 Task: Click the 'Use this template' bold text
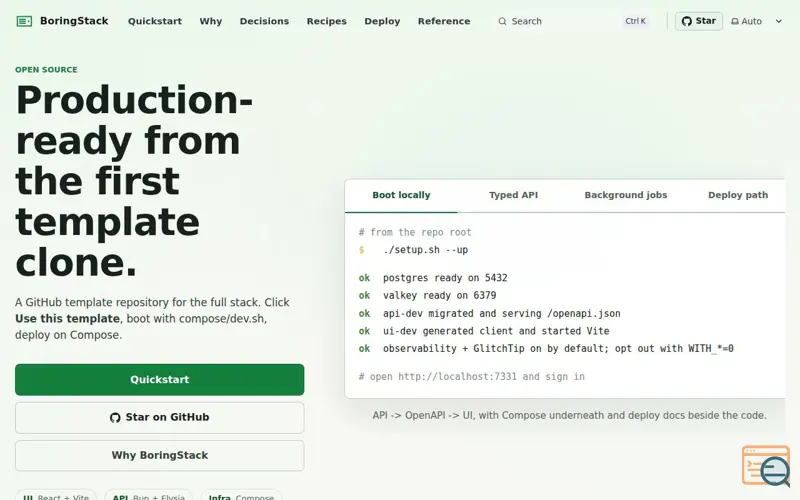click(x=67, y=319)
